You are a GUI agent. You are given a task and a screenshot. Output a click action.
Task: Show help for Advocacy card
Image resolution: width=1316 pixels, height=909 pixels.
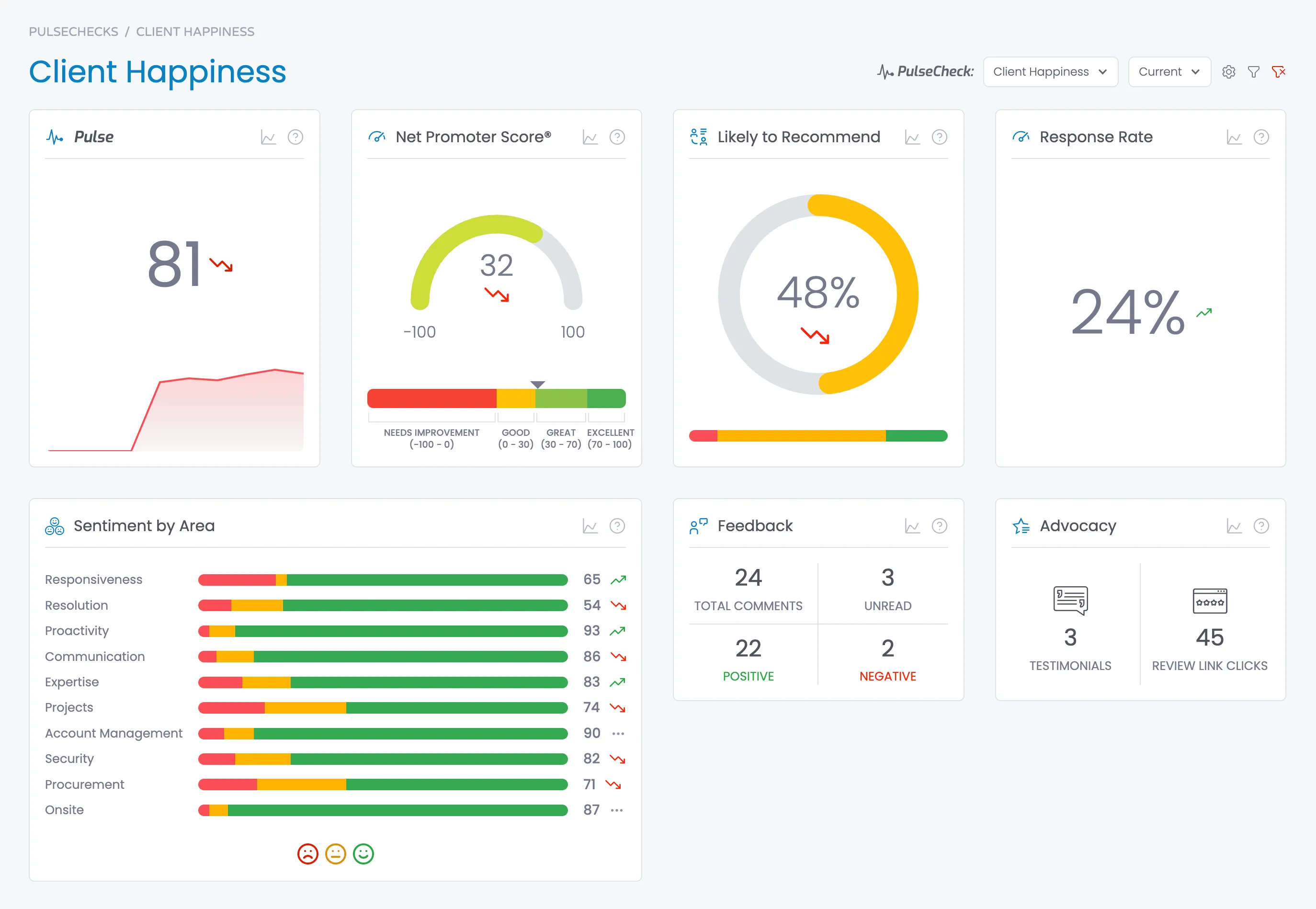tap(1261, 526)
